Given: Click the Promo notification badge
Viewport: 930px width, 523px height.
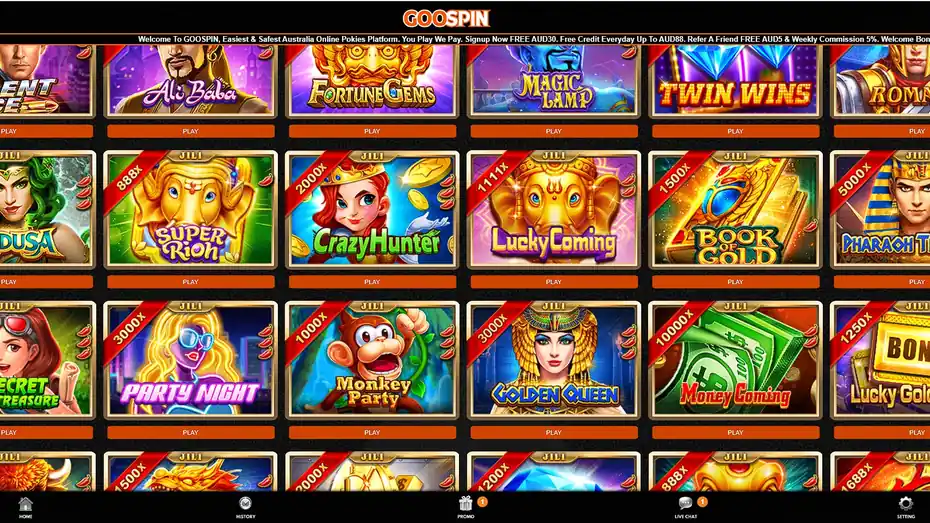Looking at the screenshot, I should coord(483,502).
